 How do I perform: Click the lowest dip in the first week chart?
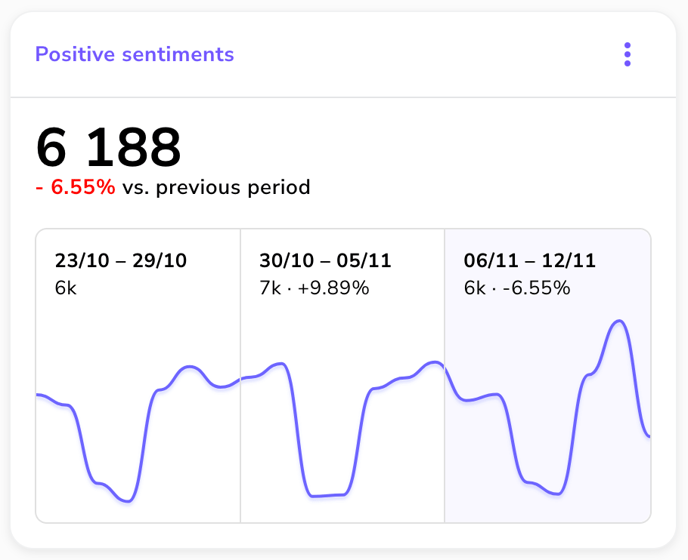coord(127,500)
